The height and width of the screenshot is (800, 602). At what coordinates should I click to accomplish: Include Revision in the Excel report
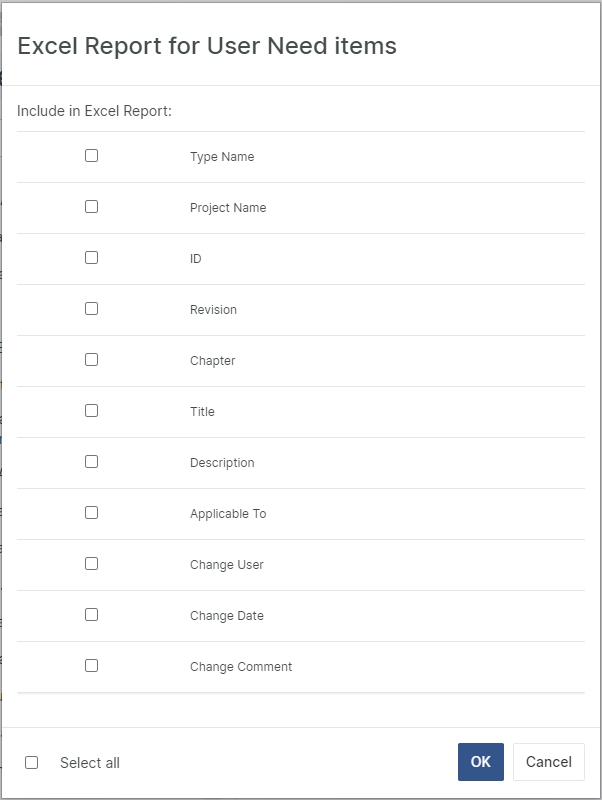click(91, 309)
